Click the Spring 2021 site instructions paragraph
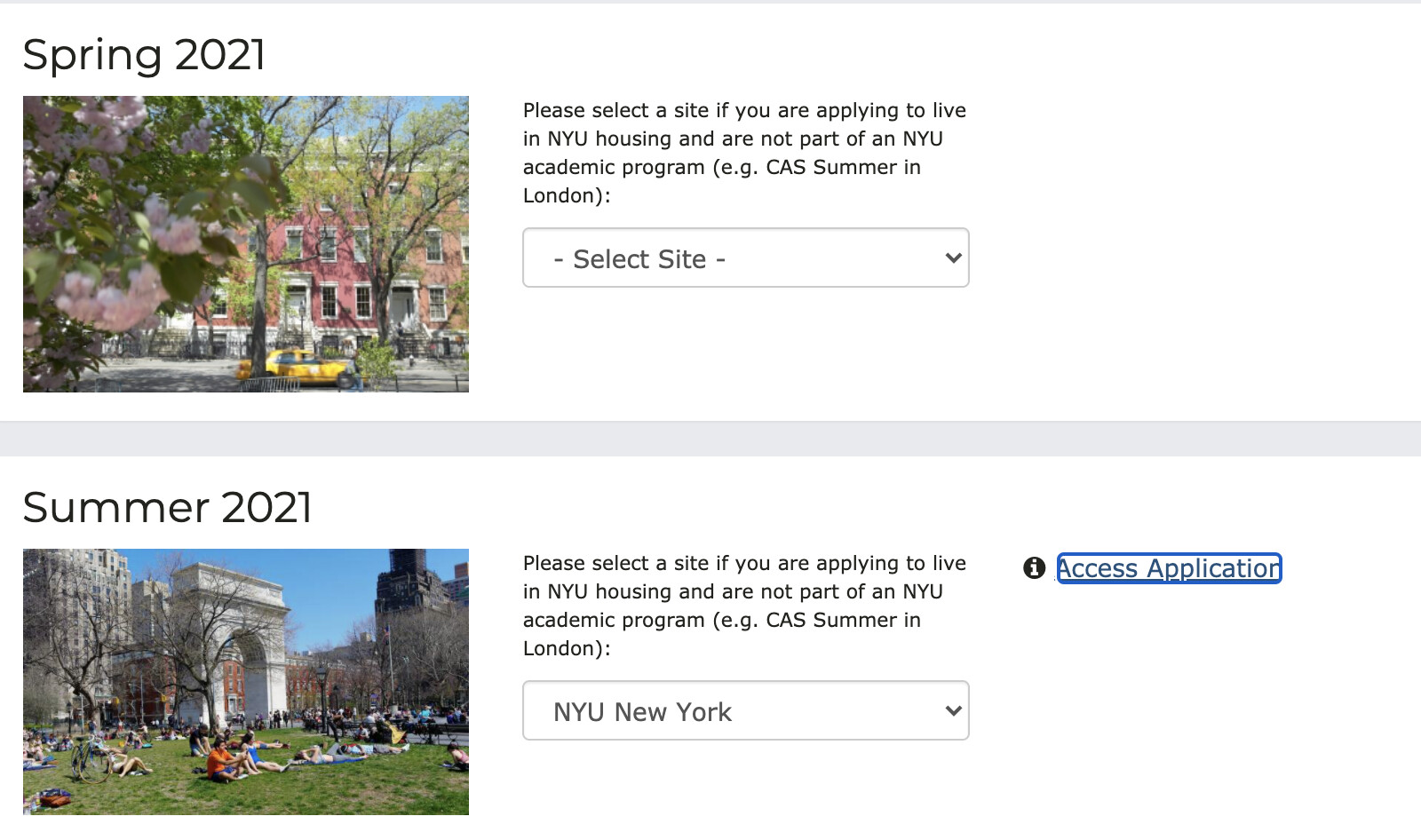This screenshot has height=840, width=1421. tap(744, 153)
